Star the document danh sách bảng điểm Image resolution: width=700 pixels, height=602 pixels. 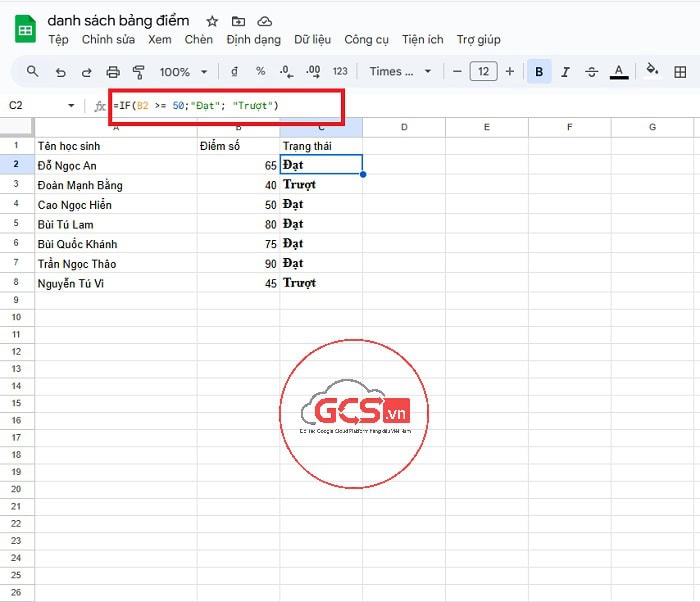tap(211, 21)
